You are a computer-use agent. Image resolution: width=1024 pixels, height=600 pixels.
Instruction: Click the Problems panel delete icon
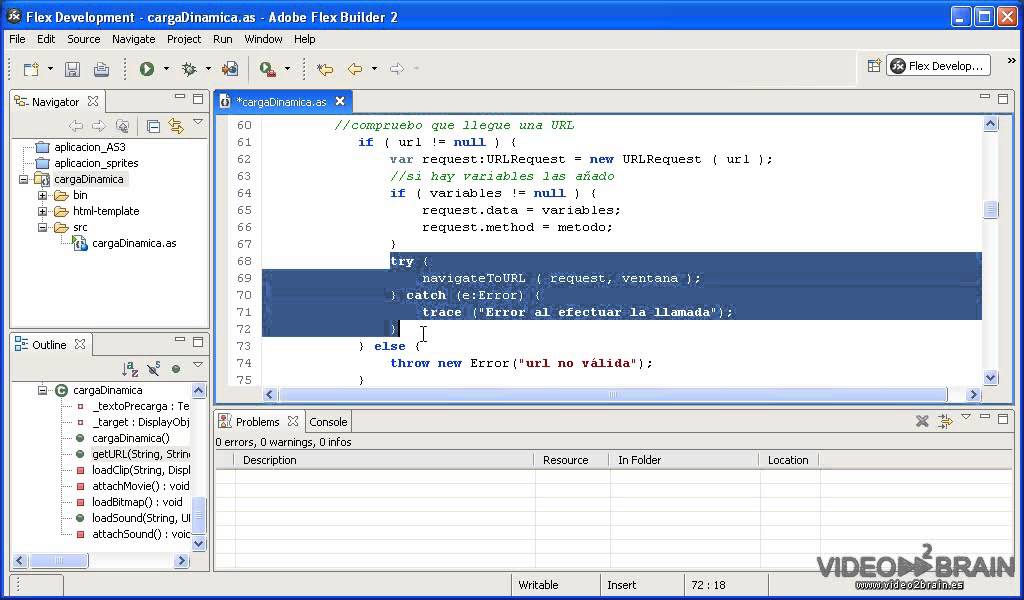click(922, 421)
